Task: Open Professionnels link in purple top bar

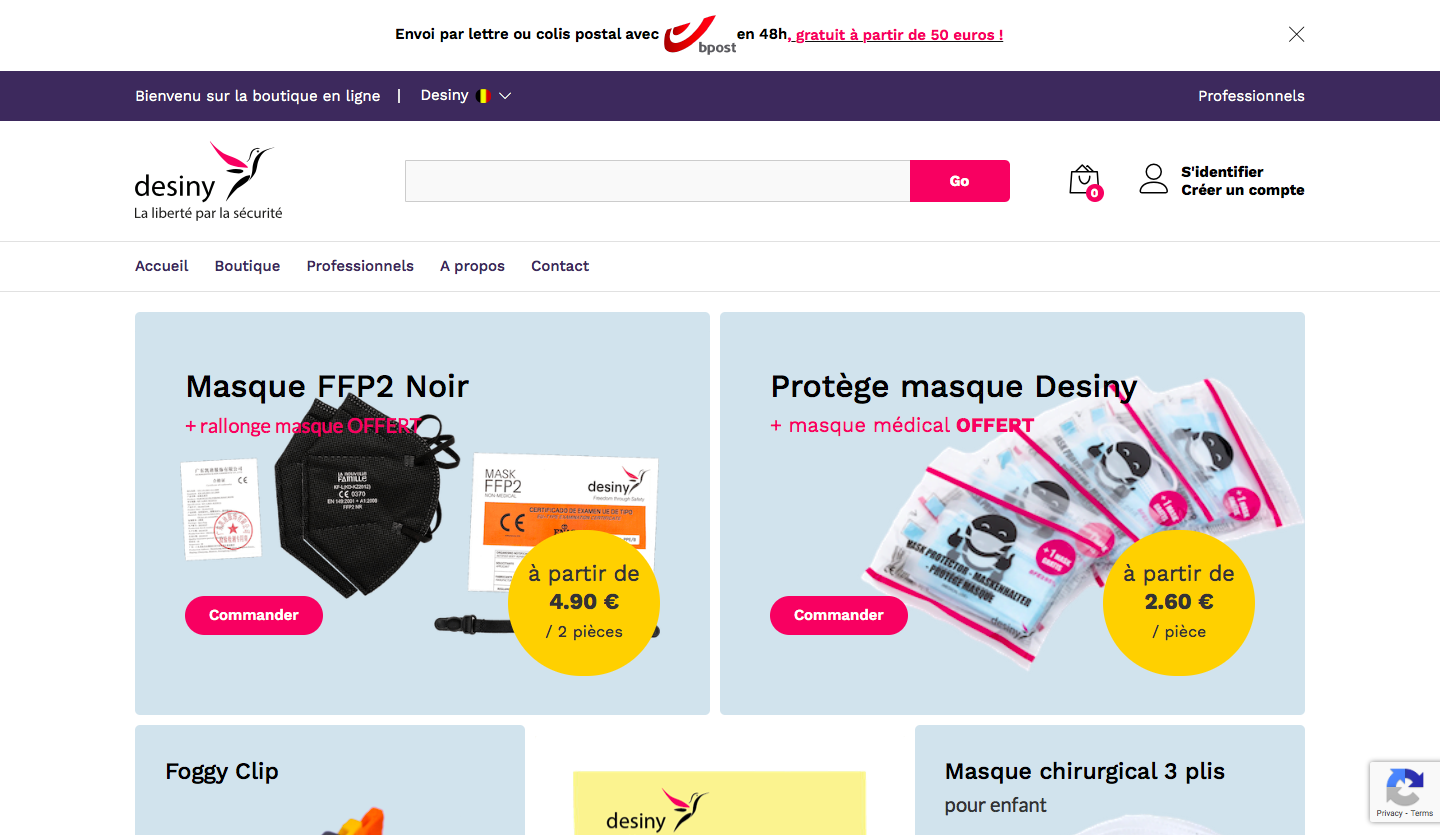Action: point(1251,96)
